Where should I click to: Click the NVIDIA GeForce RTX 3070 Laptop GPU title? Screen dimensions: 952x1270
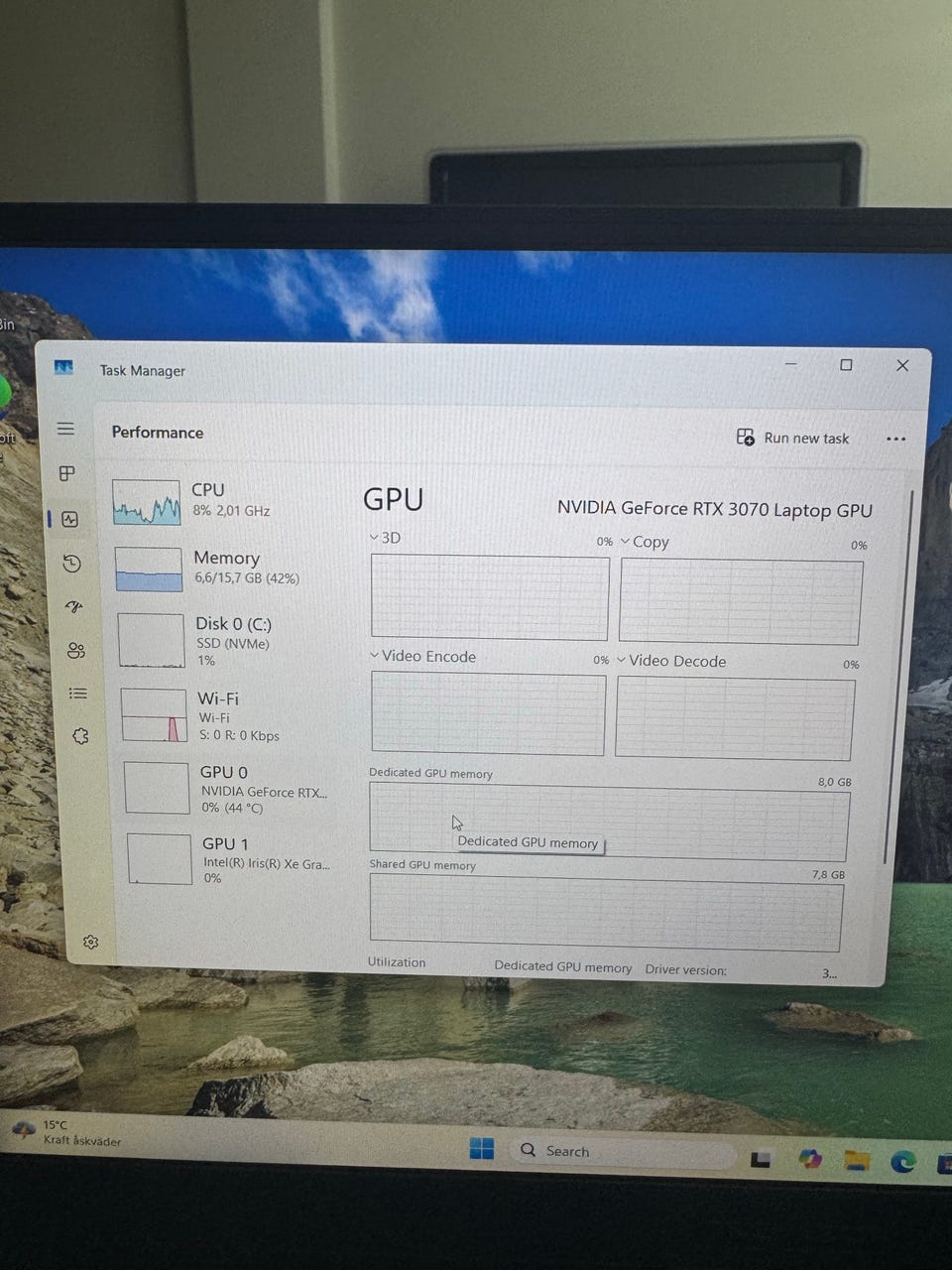click(715, 509)
